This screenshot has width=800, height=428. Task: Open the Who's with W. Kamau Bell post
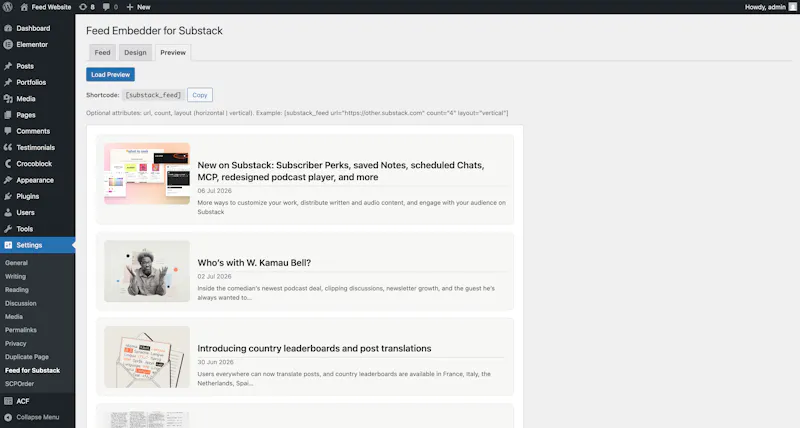254,263
